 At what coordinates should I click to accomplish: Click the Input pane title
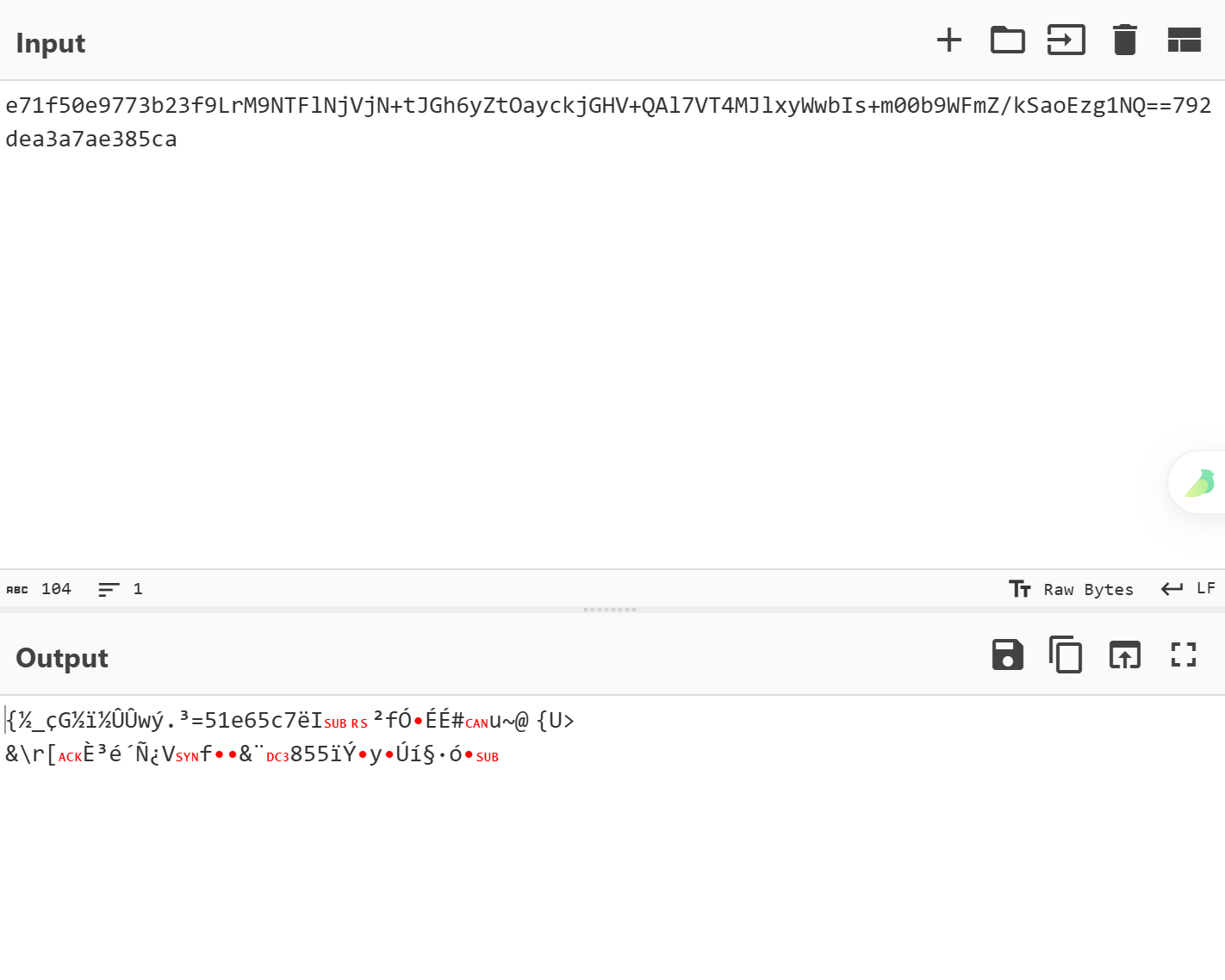click(51, 43)
